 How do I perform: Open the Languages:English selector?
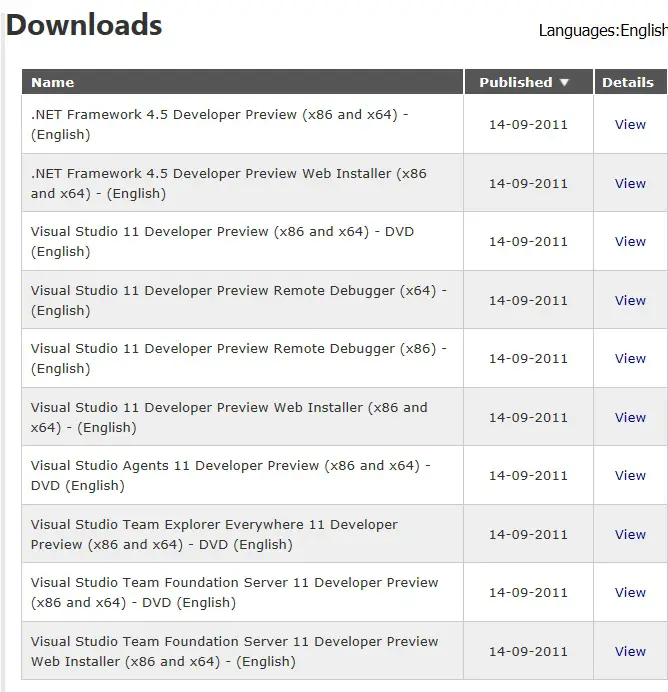(x=603, y=30)
